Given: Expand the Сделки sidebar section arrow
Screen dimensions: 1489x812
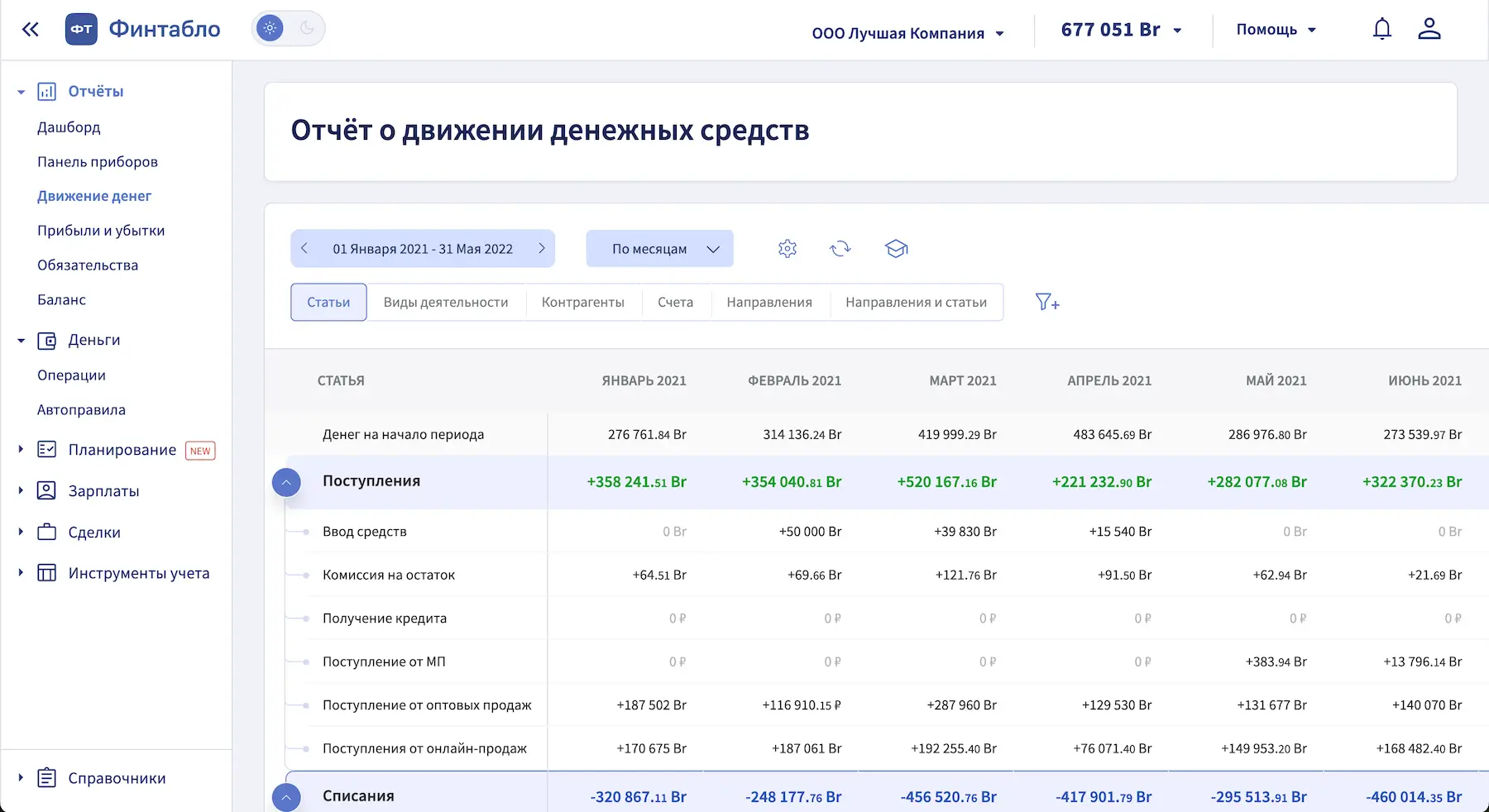Looking at the screenshot, I should (22, 532).
